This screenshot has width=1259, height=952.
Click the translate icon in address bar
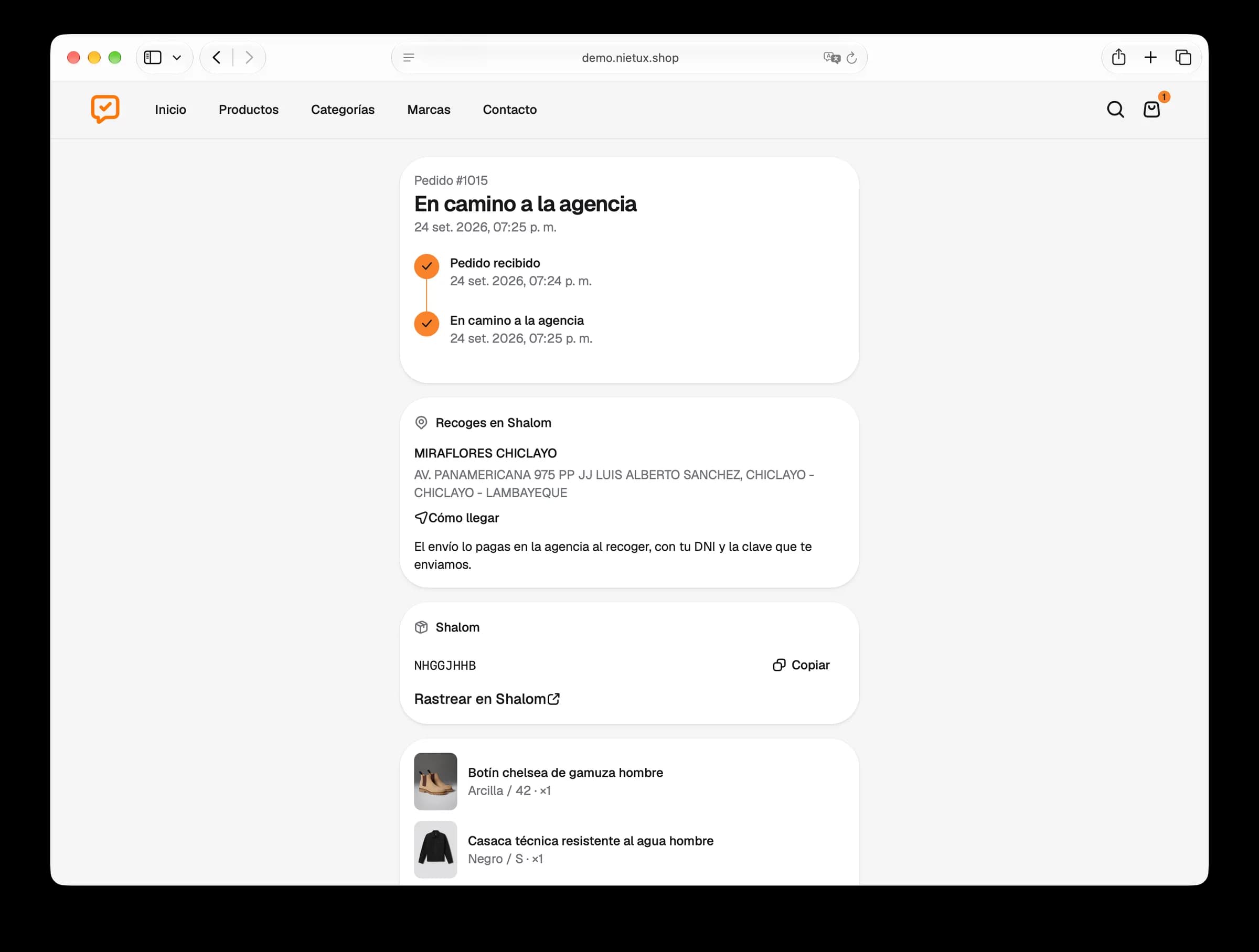coord(831,58)
